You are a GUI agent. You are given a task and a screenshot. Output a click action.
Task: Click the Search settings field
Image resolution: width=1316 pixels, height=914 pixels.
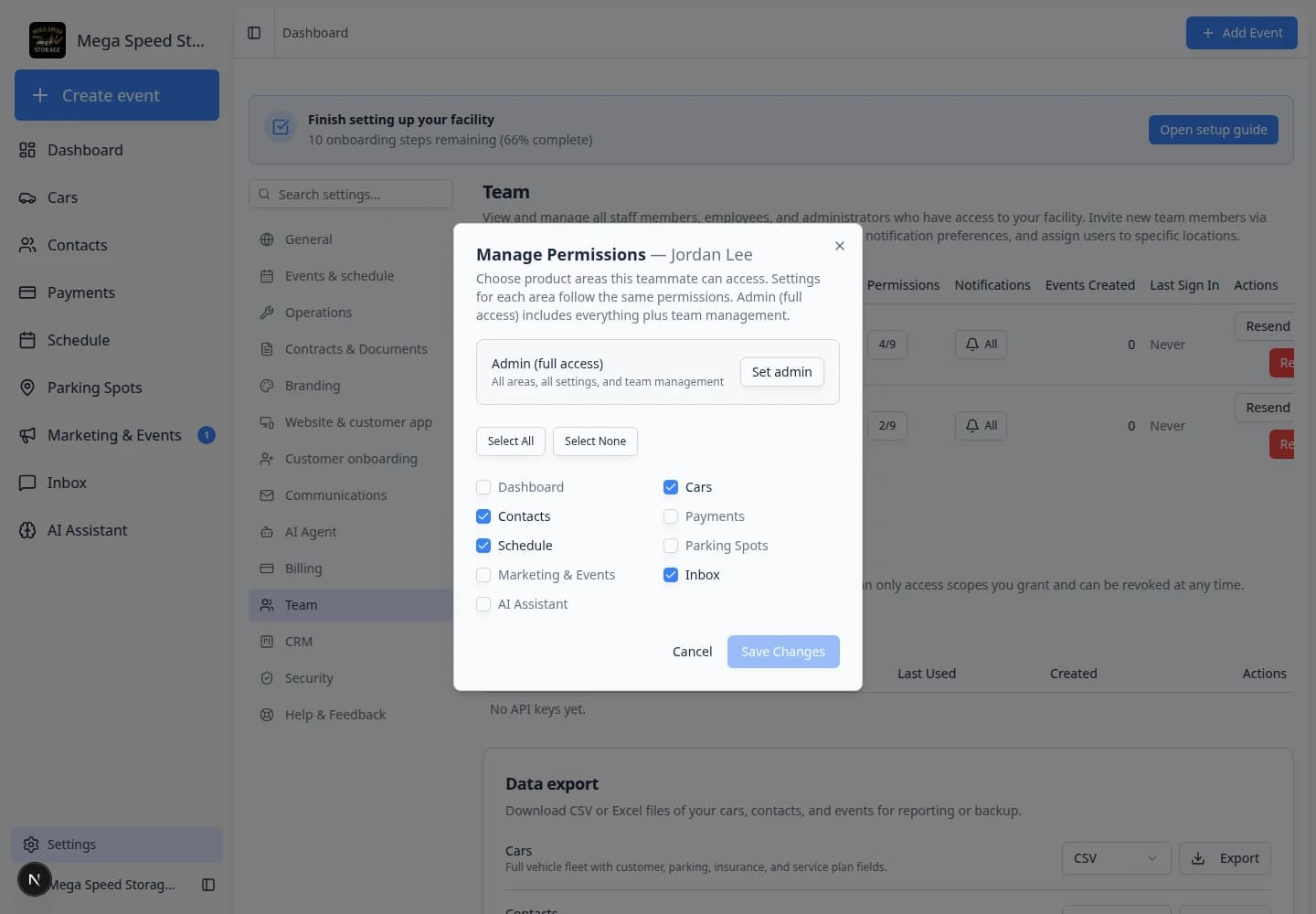pos(351,194)
